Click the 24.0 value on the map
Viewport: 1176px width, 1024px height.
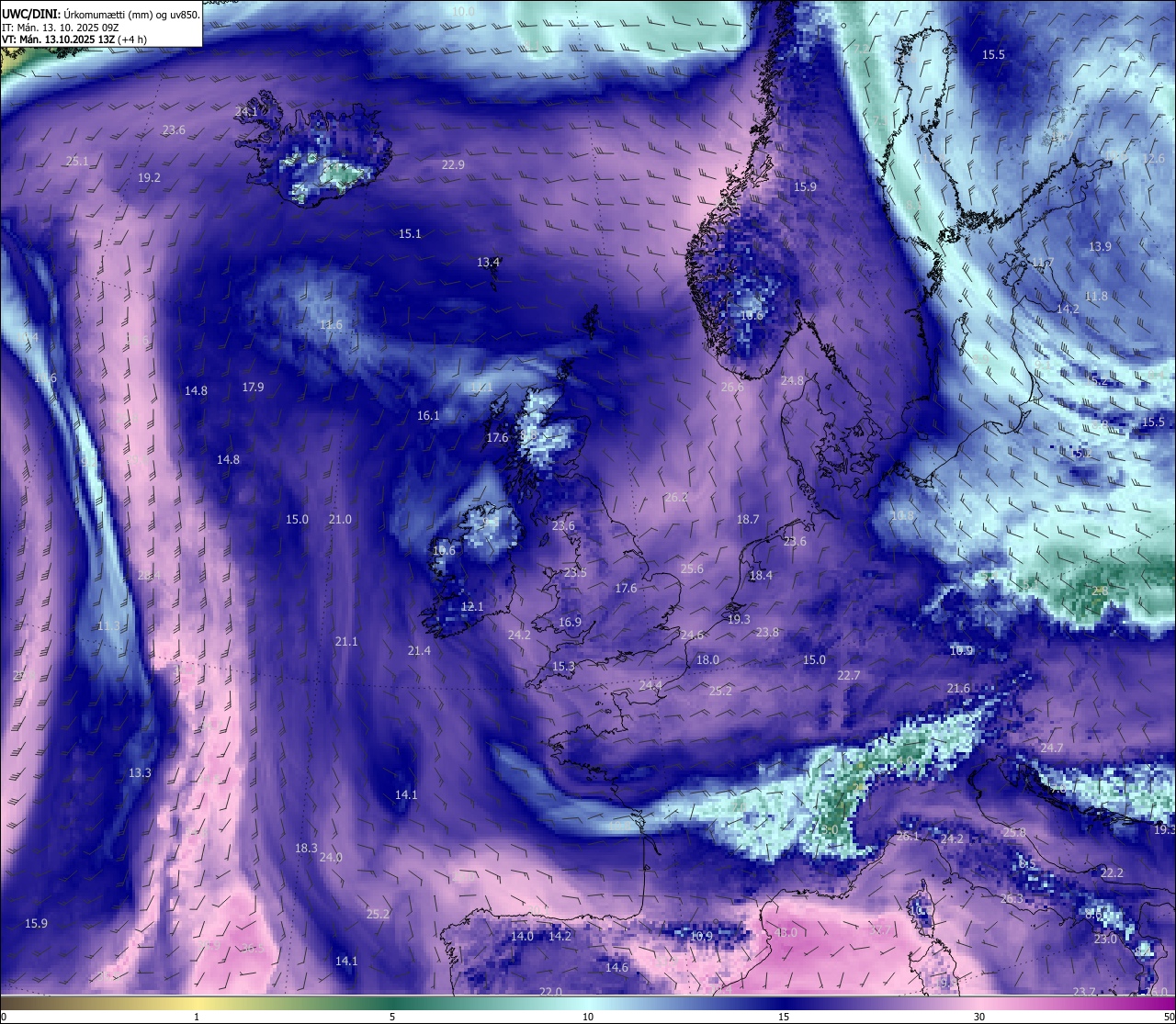[331, 858]
